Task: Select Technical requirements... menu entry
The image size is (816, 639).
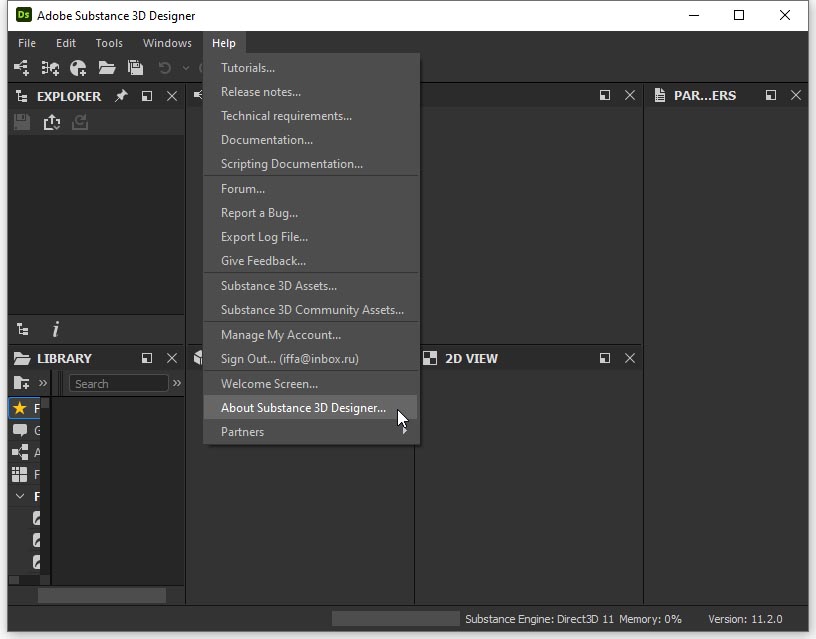Action: [x=311, y=116]
